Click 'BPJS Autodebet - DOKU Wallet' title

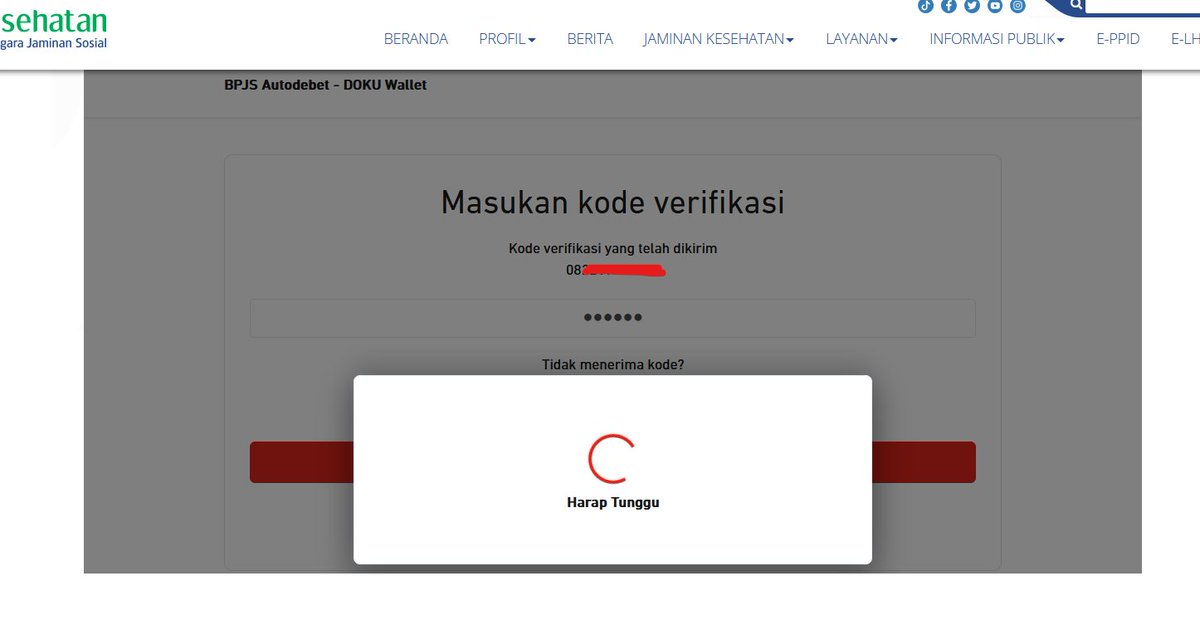[x=326, y=85]
